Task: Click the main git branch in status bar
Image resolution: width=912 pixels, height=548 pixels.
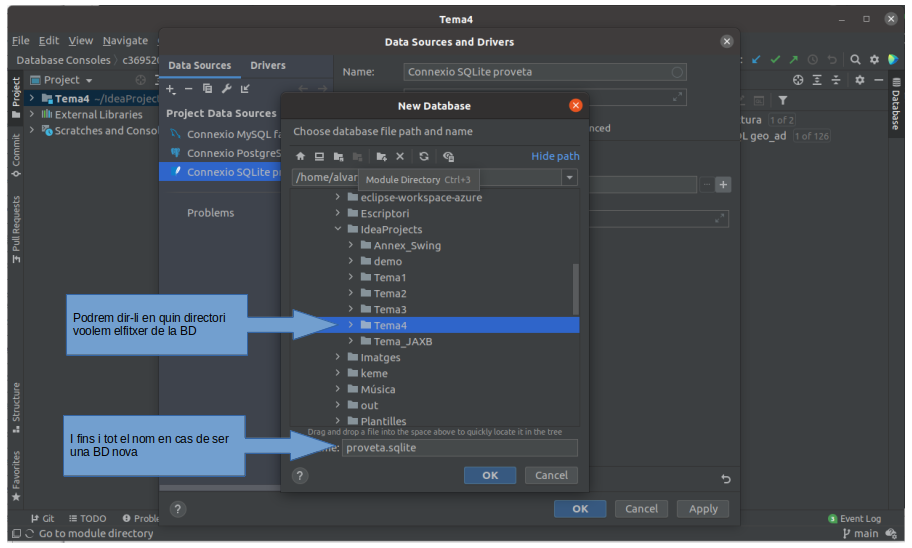Action: click(861, 533)
